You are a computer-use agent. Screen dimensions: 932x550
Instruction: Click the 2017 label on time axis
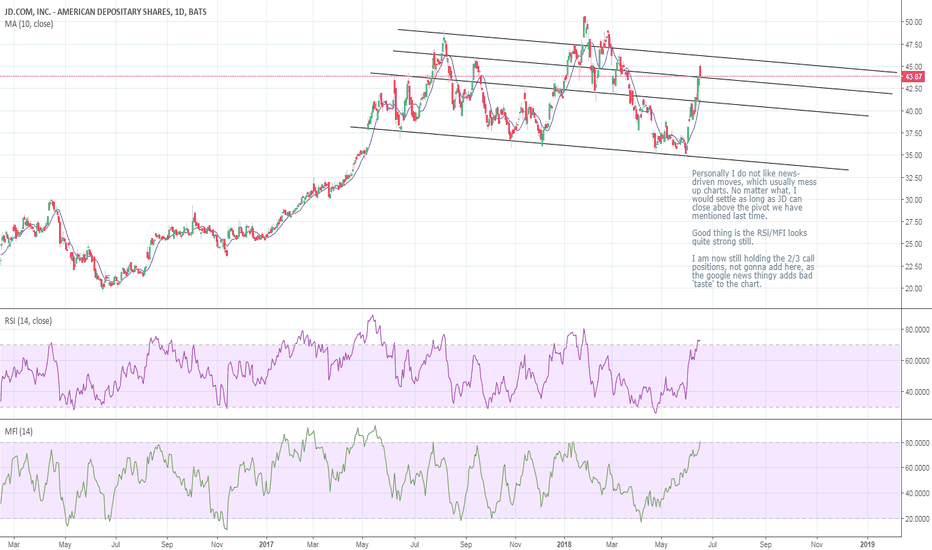pyautogui.click(x=266, y=544)
